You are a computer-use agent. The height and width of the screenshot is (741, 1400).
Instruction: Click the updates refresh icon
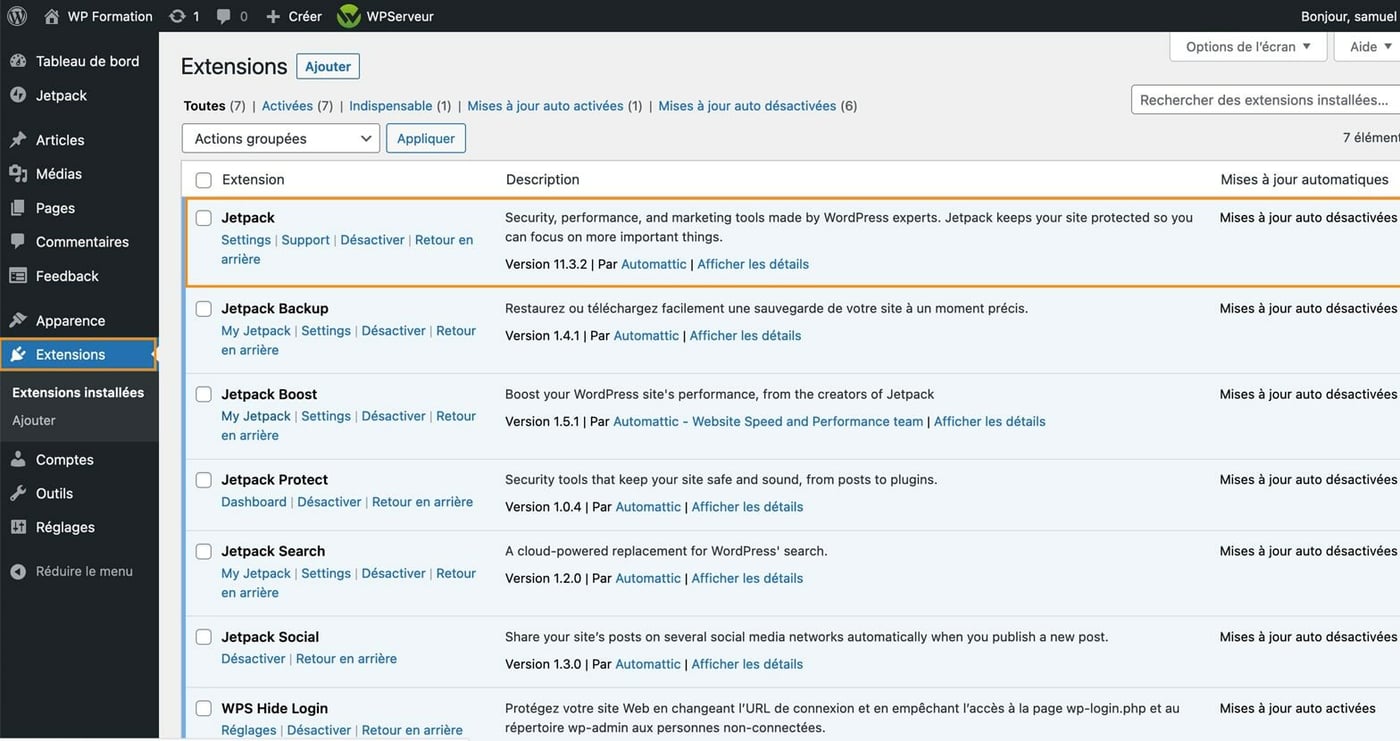pyautogui.click(x=178, y=16)
